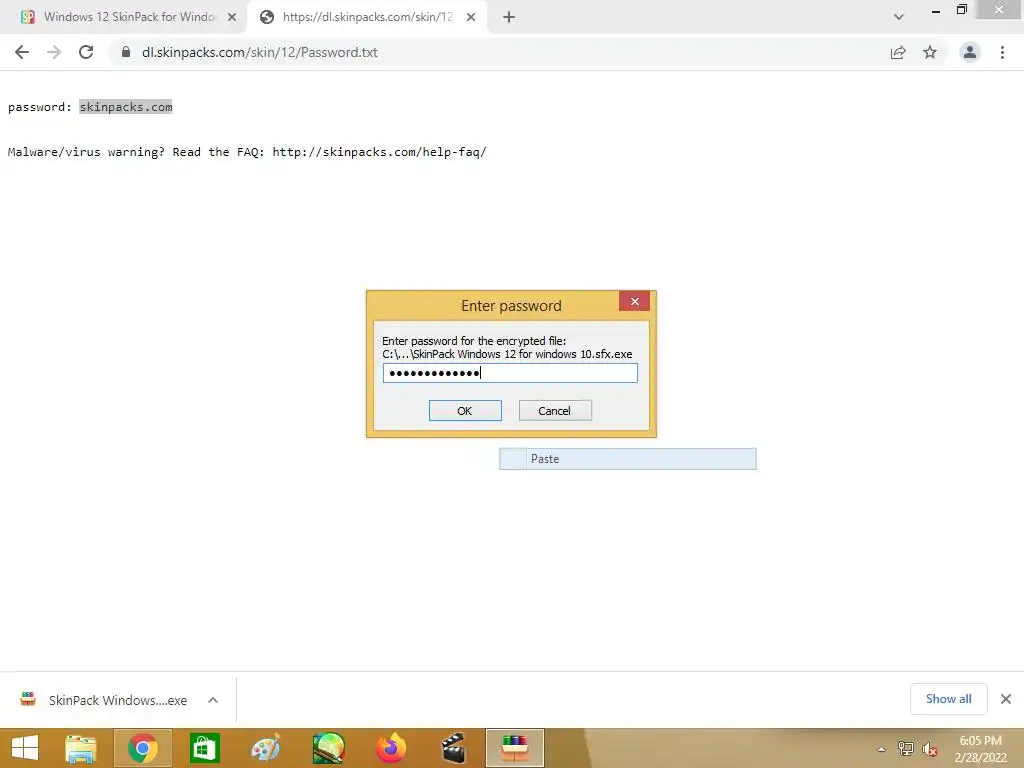
Task: Open the Chrome profile avatar
Action: [x=970, y=52]
